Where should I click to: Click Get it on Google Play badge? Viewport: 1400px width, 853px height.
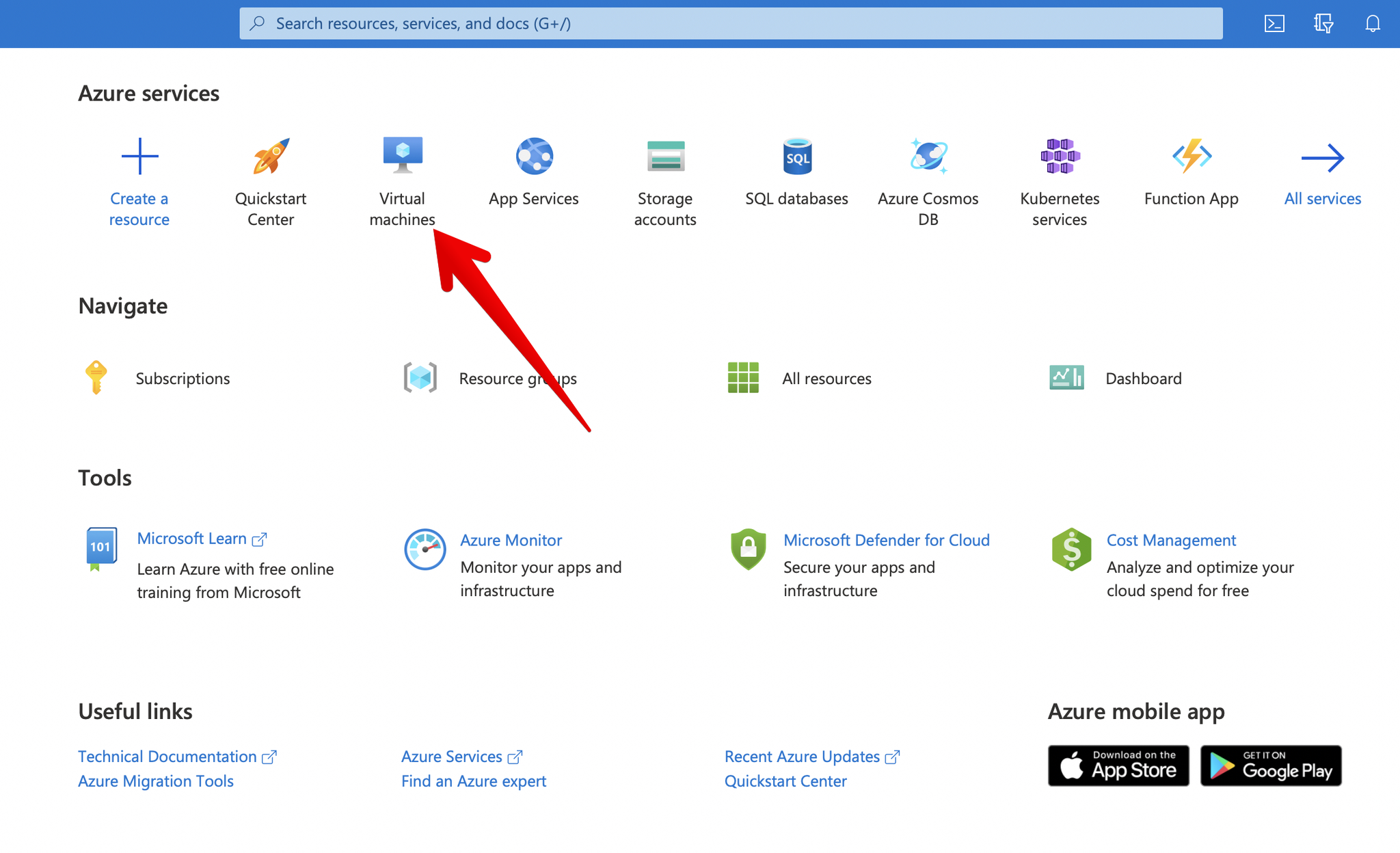(x=1271, y=766)
